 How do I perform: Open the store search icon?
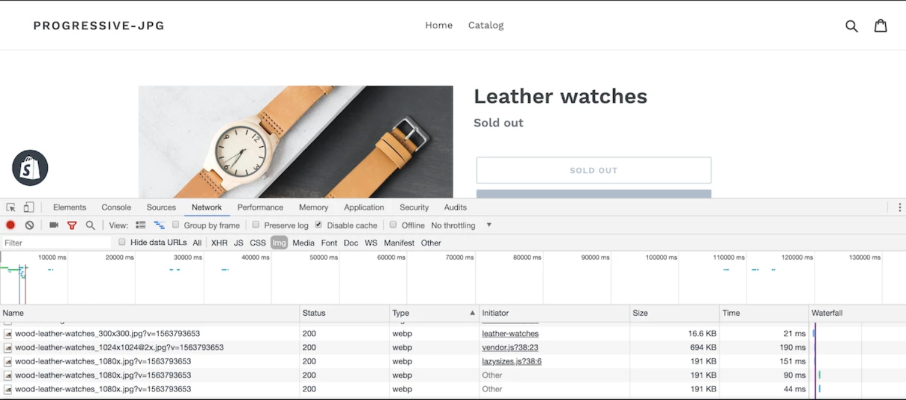coord(851,26)
